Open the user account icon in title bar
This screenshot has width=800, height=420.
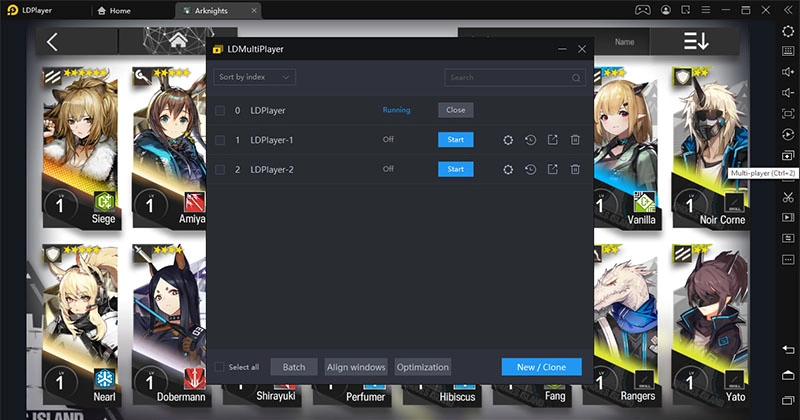click(x=666, y=10)
